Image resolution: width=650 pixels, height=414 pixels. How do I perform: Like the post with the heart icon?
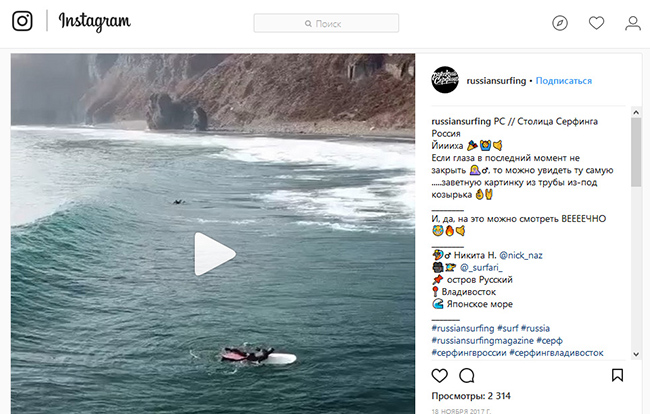click(x=439, y=376)
